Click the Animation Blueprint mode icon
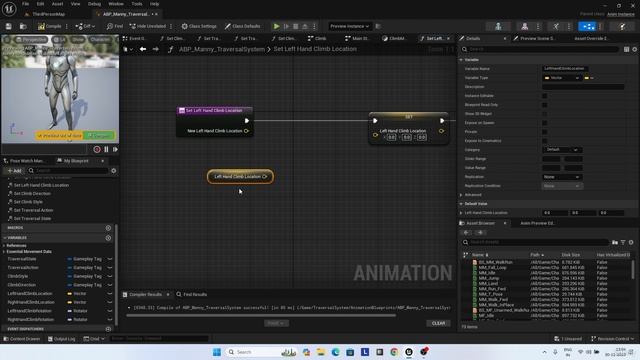 pyautogui.click(x=587, y=26)
